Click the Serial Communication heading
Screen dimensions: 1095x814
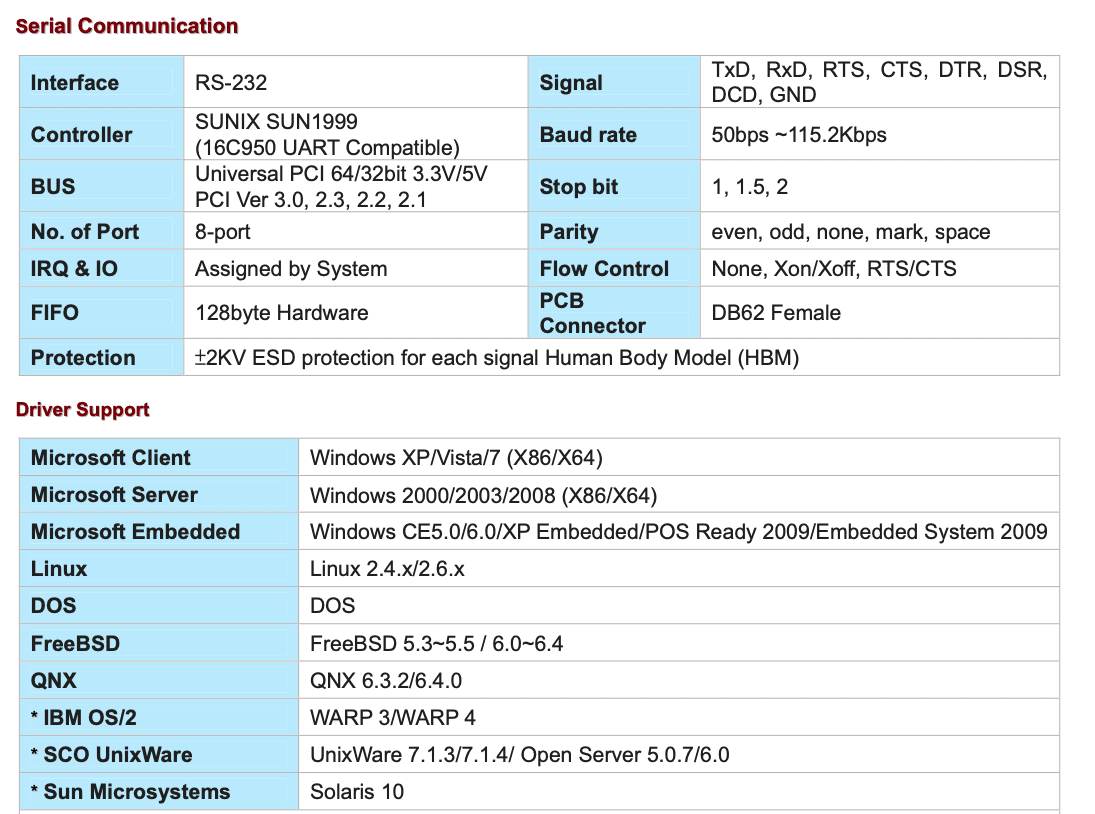pos(127,27)
